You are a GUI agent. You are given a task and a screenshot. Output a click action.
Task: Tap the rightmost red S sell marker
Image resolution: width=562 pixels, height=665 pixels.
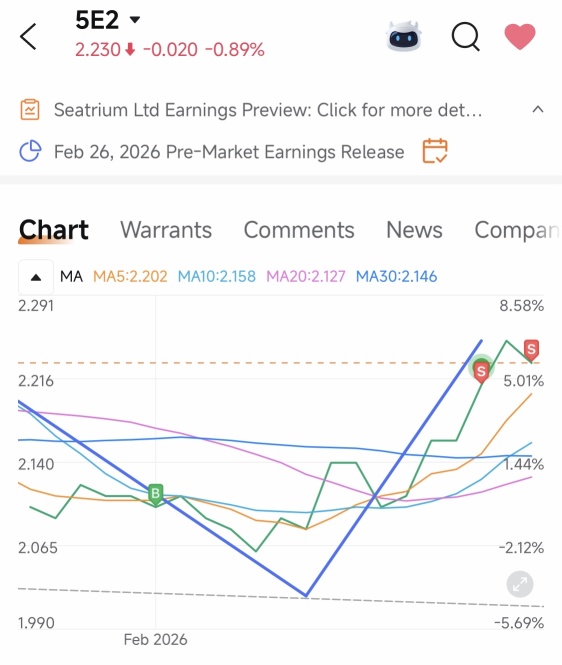531,351
